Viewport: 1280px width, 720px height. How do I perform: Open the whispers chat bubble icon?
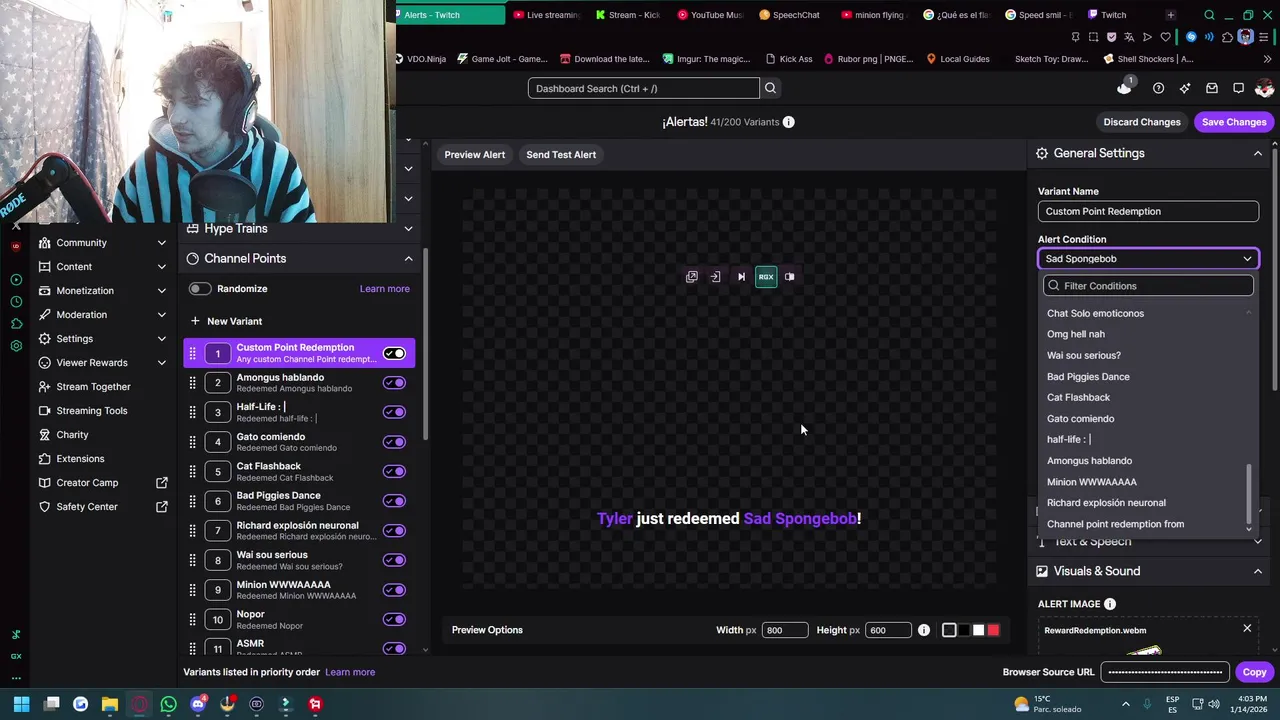point(1238,88)
